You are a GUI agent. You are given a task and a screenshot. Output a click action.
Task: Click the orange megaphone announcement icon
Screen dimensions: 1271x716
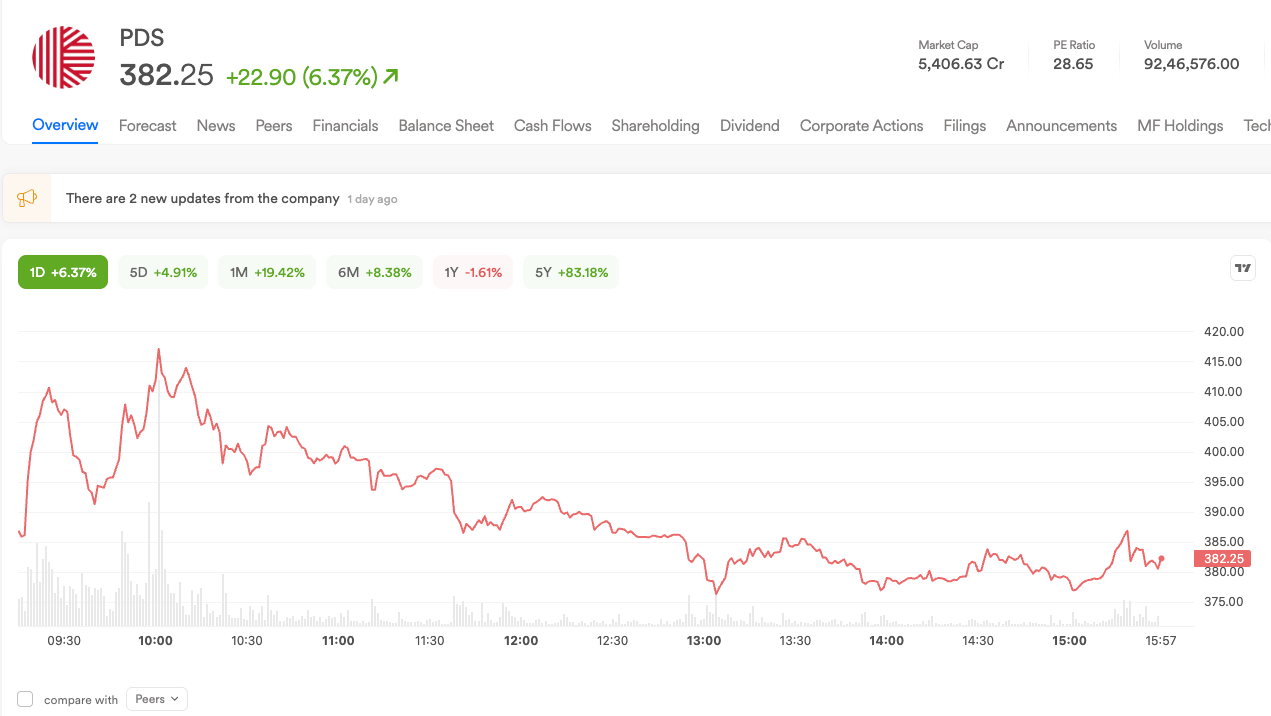pyautogui.click(x=27, y=198)
